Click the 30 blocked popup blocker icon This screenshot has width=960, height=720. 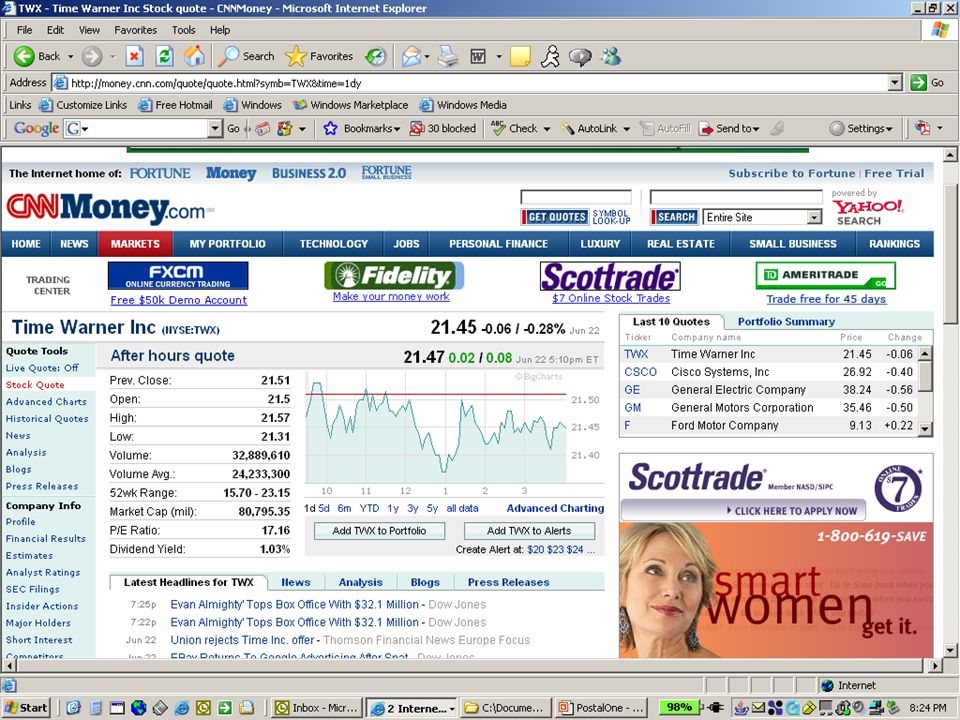417,129
